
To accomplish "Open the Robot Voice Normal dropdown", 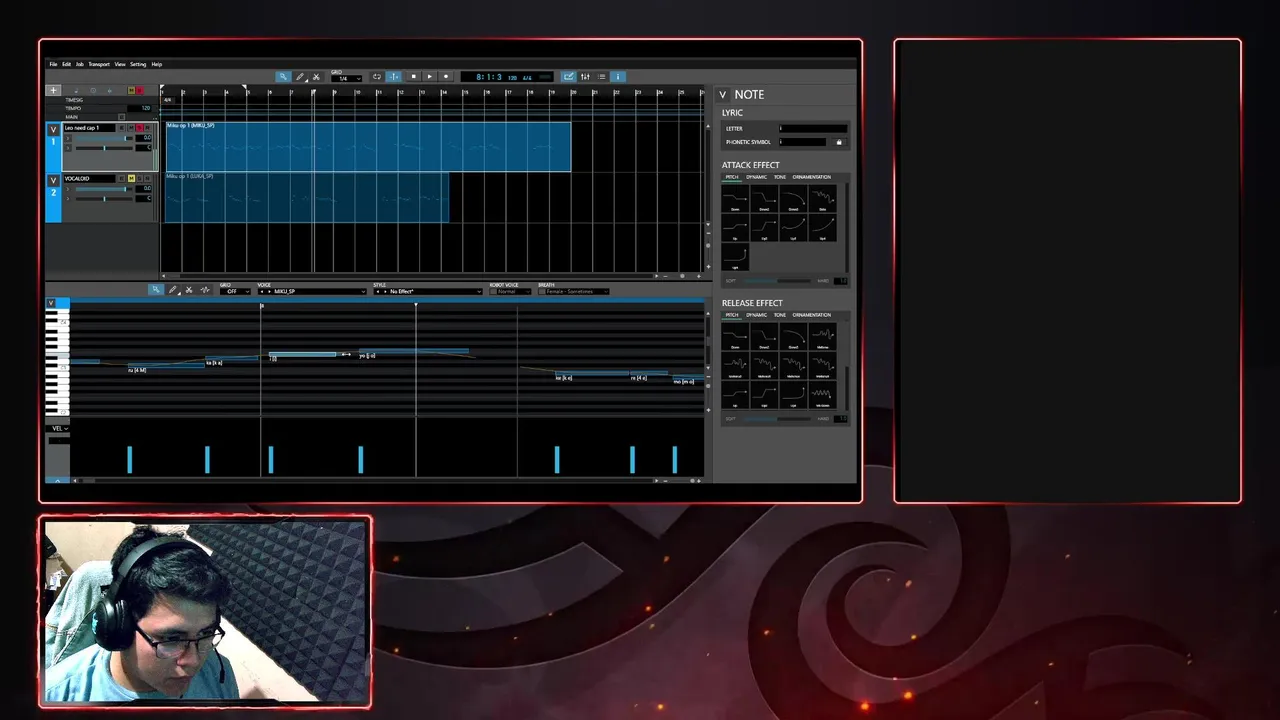I will click(515, 291).
